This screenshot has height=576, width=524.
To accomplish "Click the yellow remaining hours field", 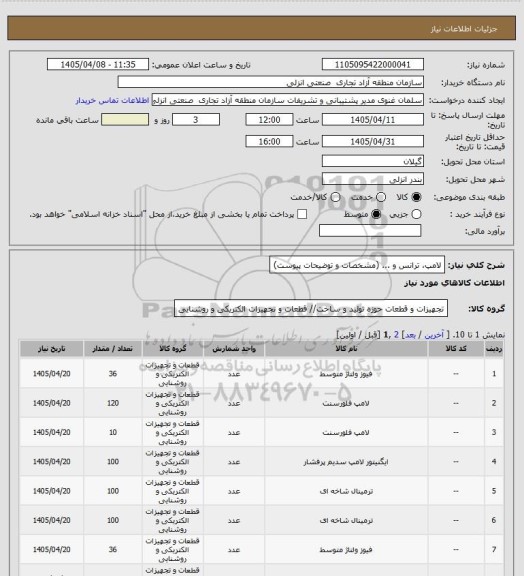I will (x=125, y=120).
